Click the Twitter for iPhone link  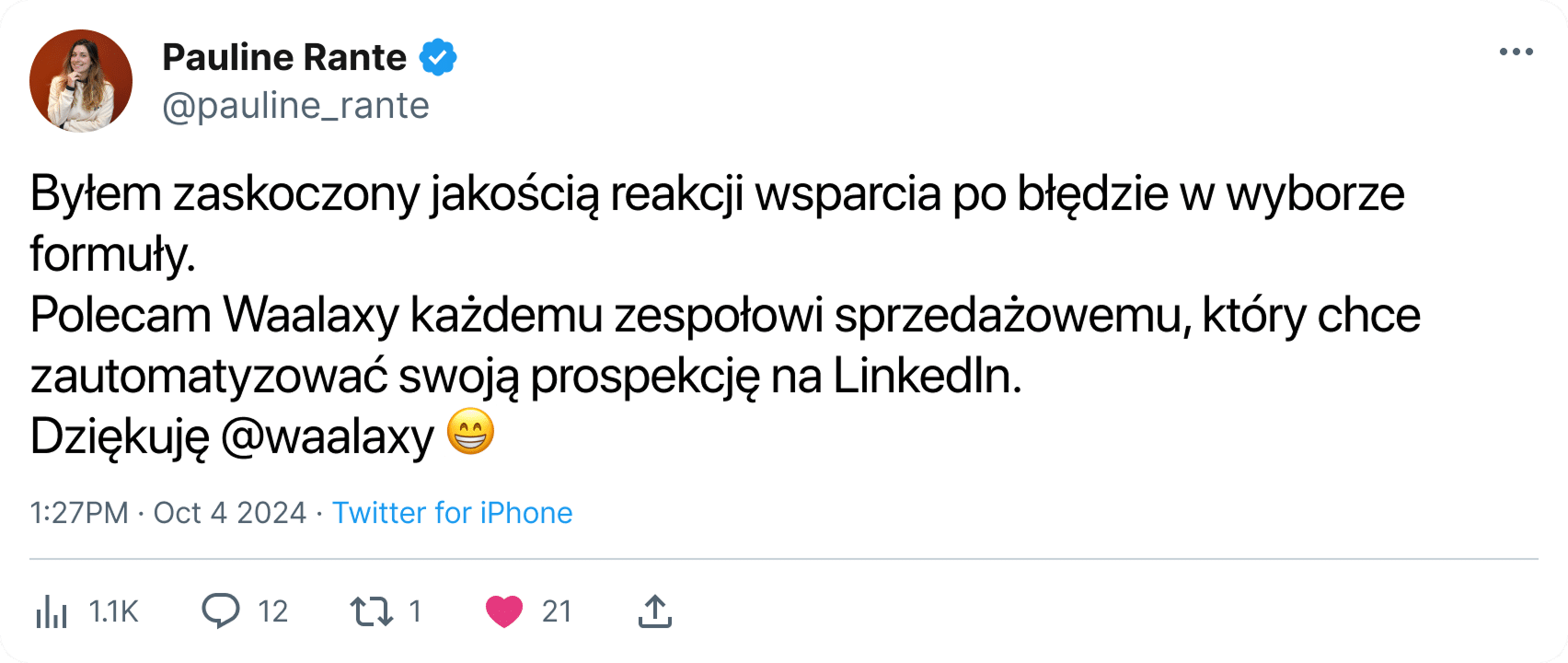(453, 513)
